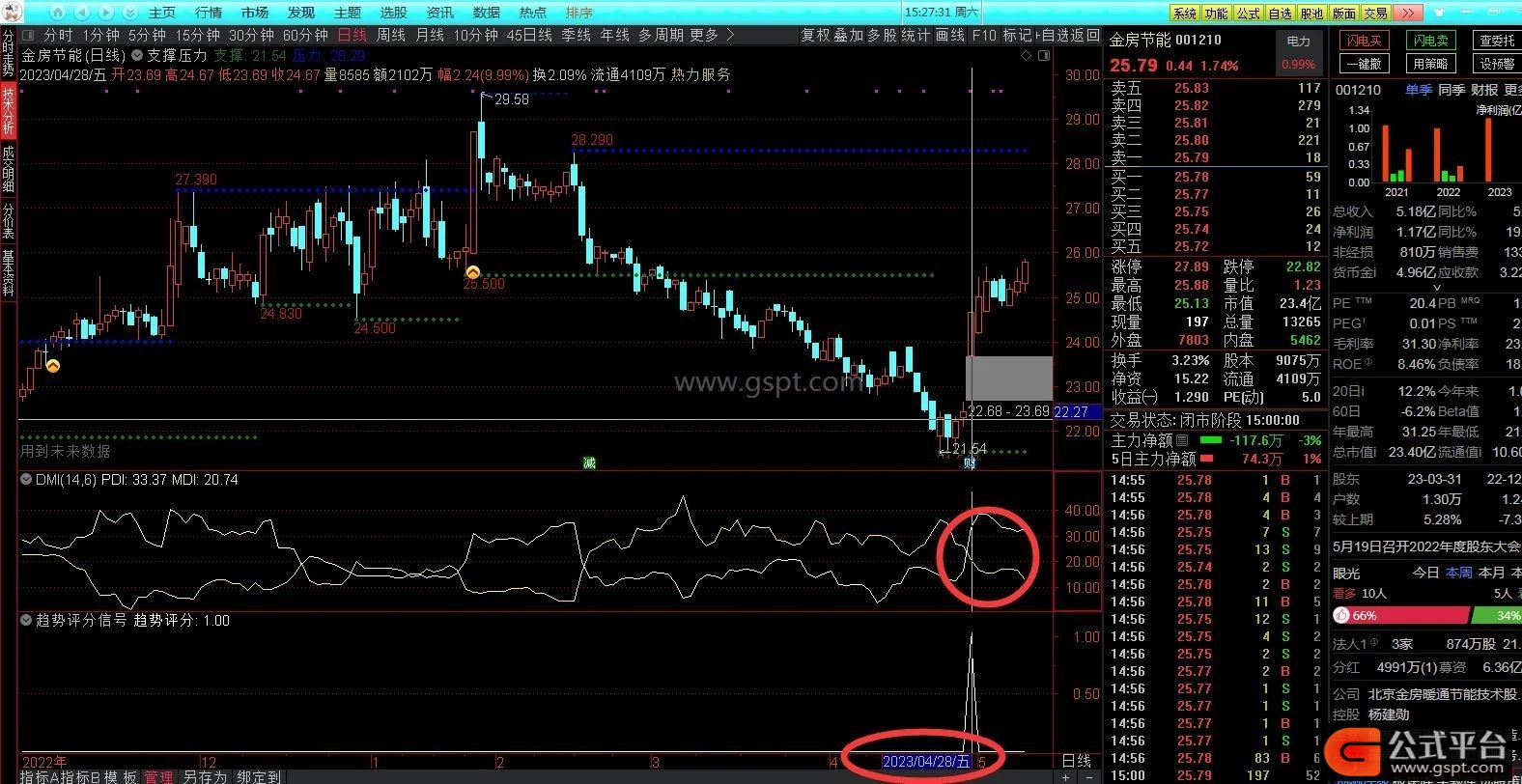
Task: Open the 热点 menu
Action: click(533, 13)
